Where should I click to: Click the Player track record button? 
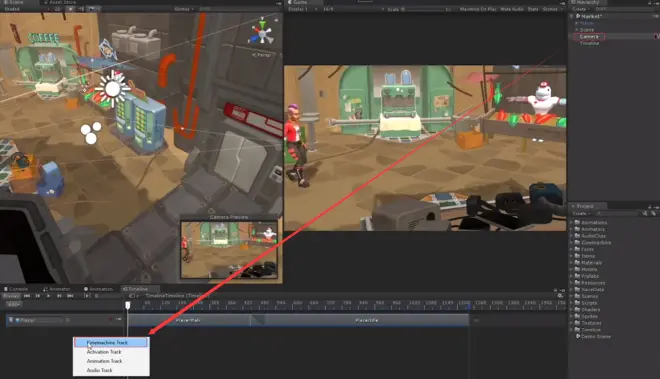[111, 320]
